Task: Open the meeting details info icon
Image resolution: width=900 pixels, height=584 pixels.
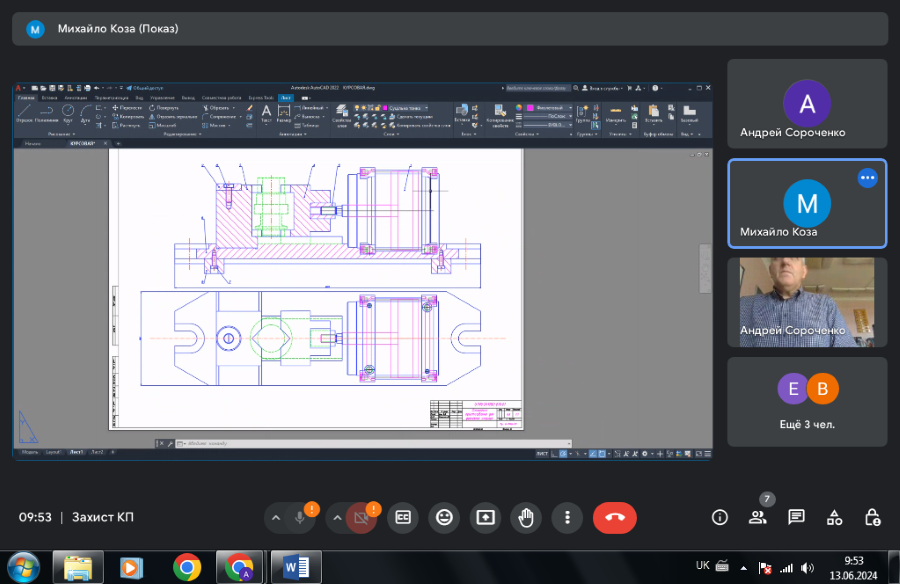Action: pyautogui.click(x=719, y=517)
